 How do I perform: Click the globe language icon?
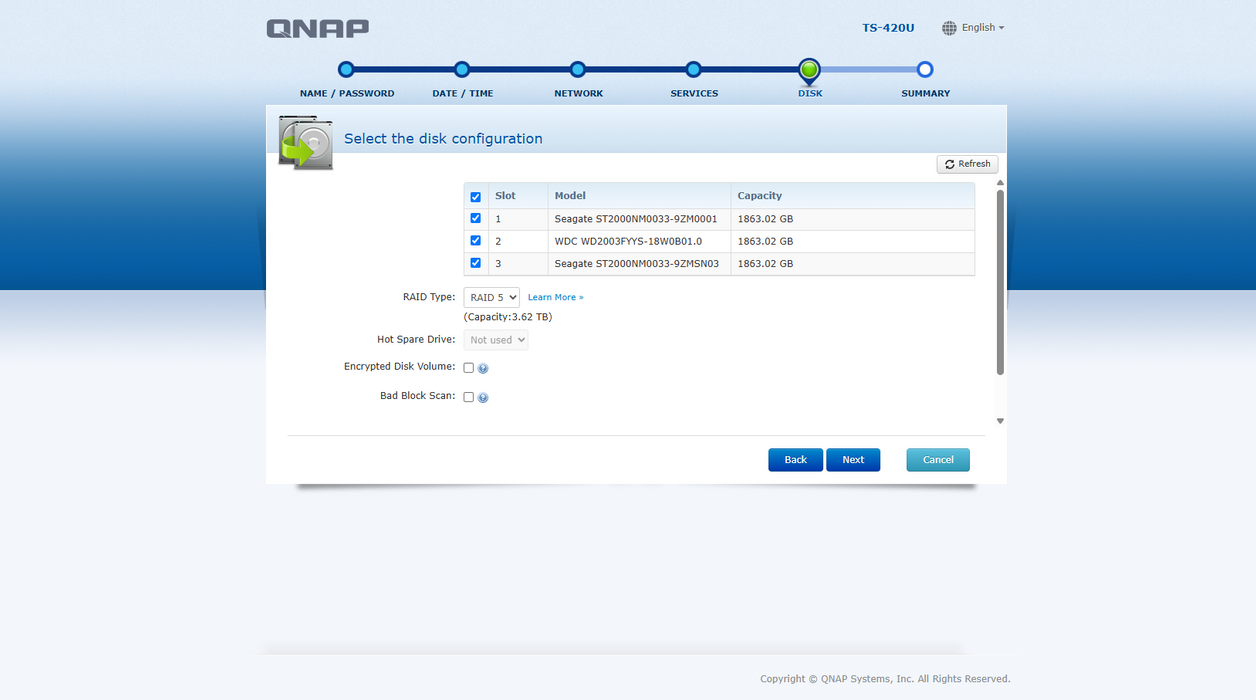(949, 28)
